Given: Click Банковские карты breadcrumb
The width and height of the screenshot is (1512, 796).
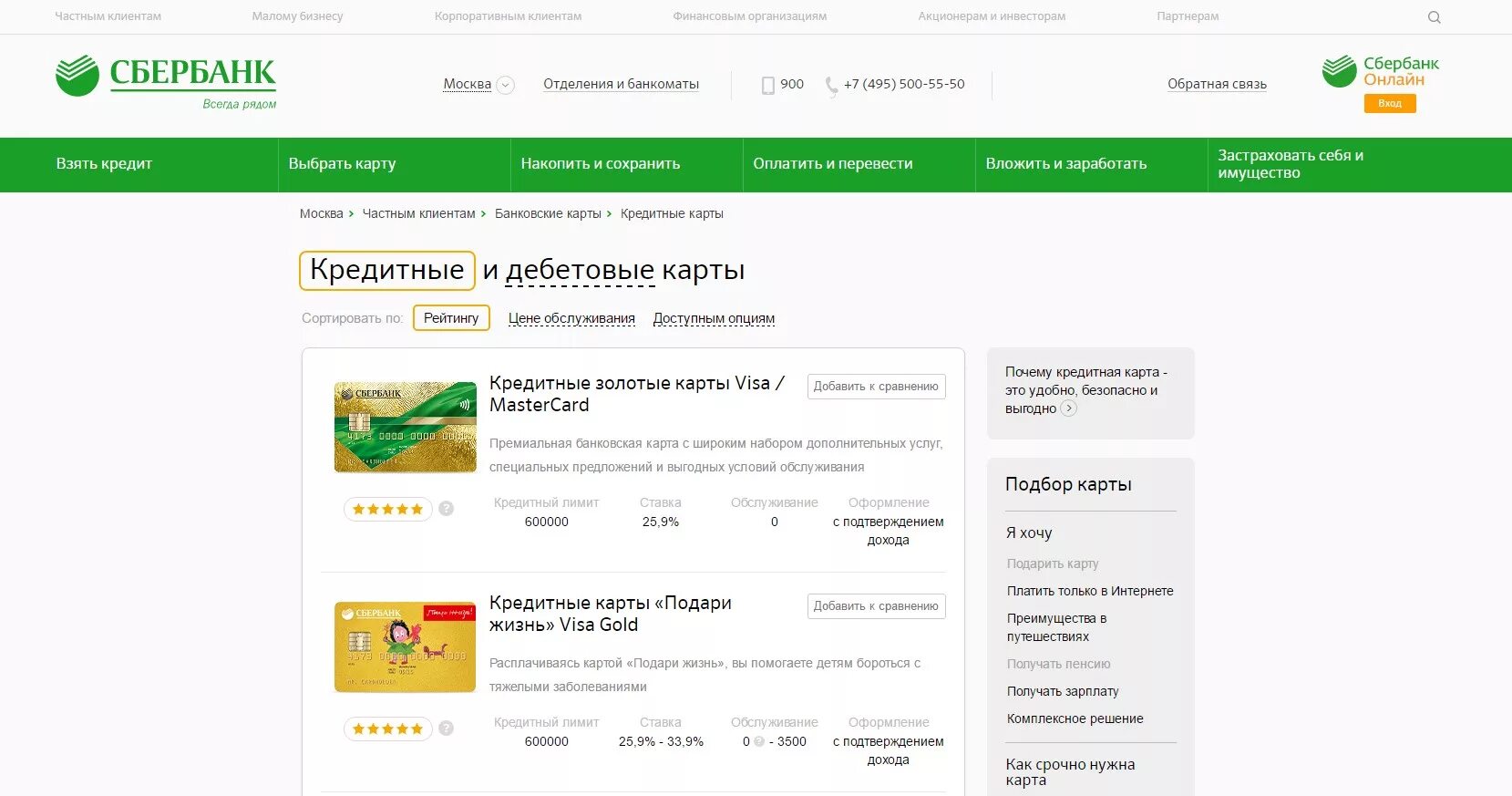Looking at the screenshot, I should 548,213.
